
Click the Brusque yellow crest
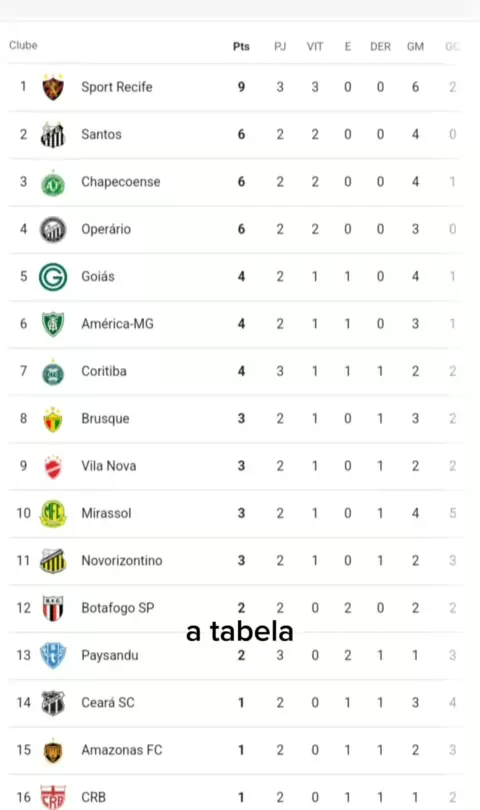click(x=53, y=419)
